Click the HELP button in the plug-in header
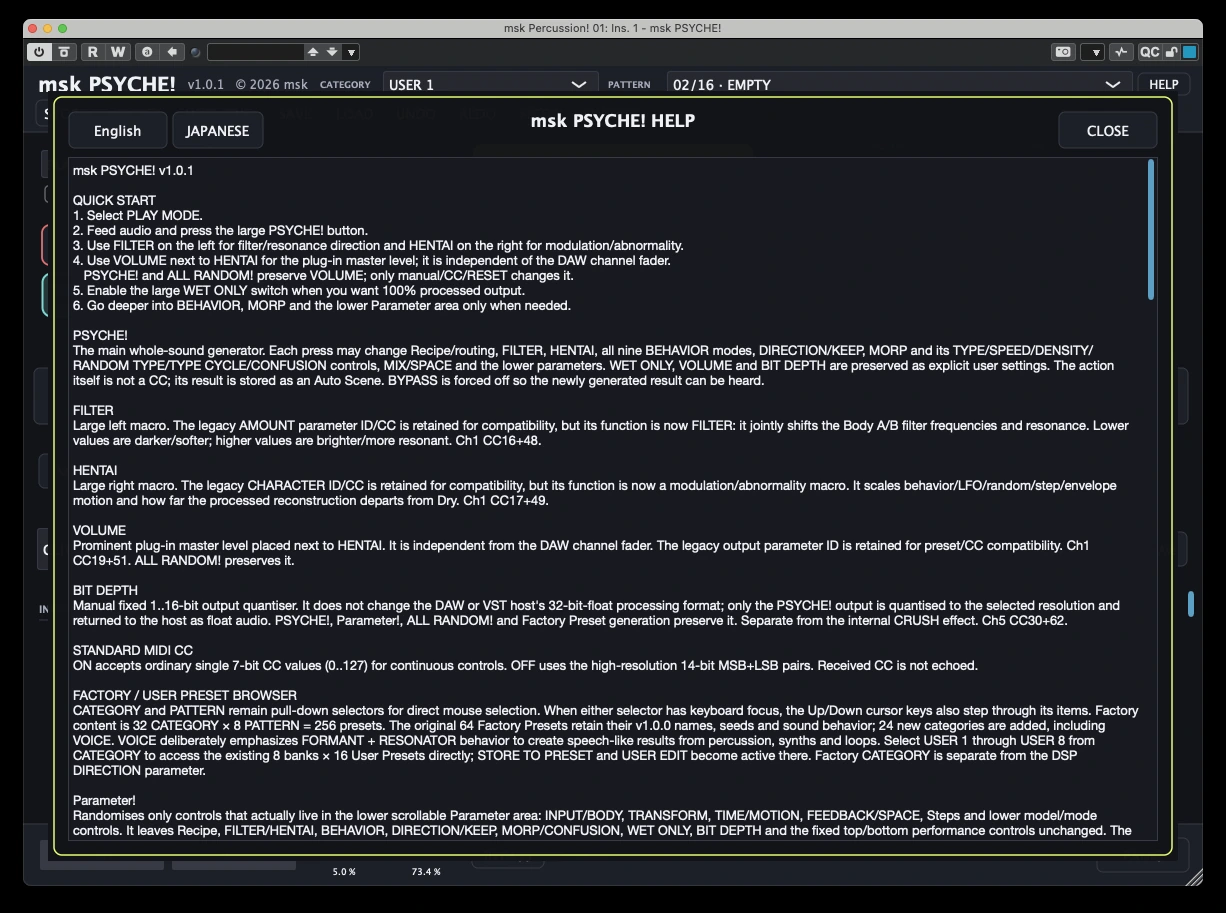This screenshot has height=913, width=1226. (x=1163, y=85)
